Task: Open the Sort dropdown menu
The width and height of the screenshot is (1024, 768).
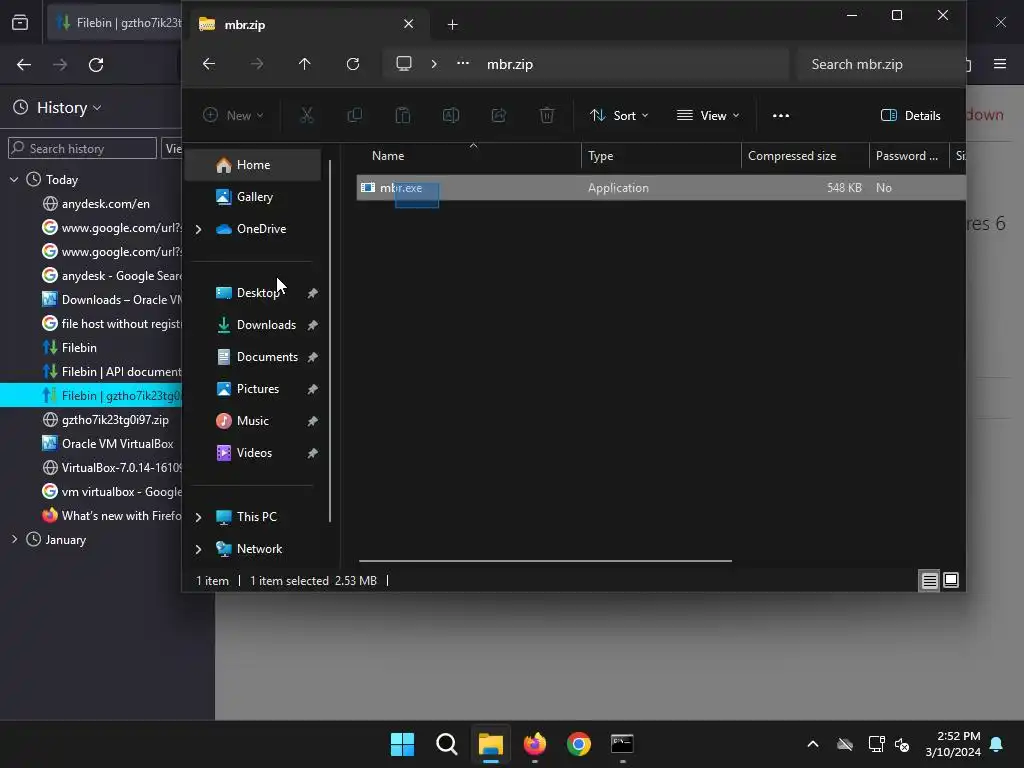Action: pyautogui.click(x=619, y=116)
